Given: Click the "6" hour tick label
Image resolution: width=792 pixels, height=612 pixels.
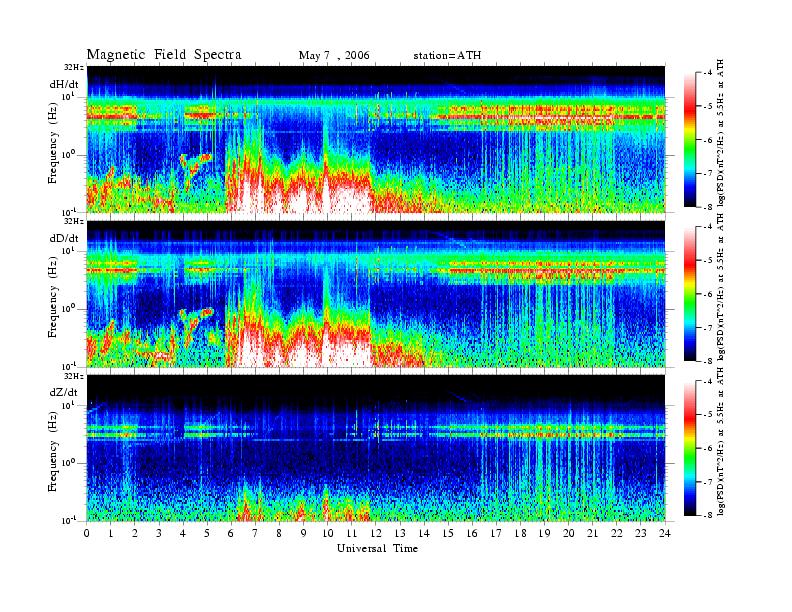Looking at the screenshot, I should (x=231, y=533).
